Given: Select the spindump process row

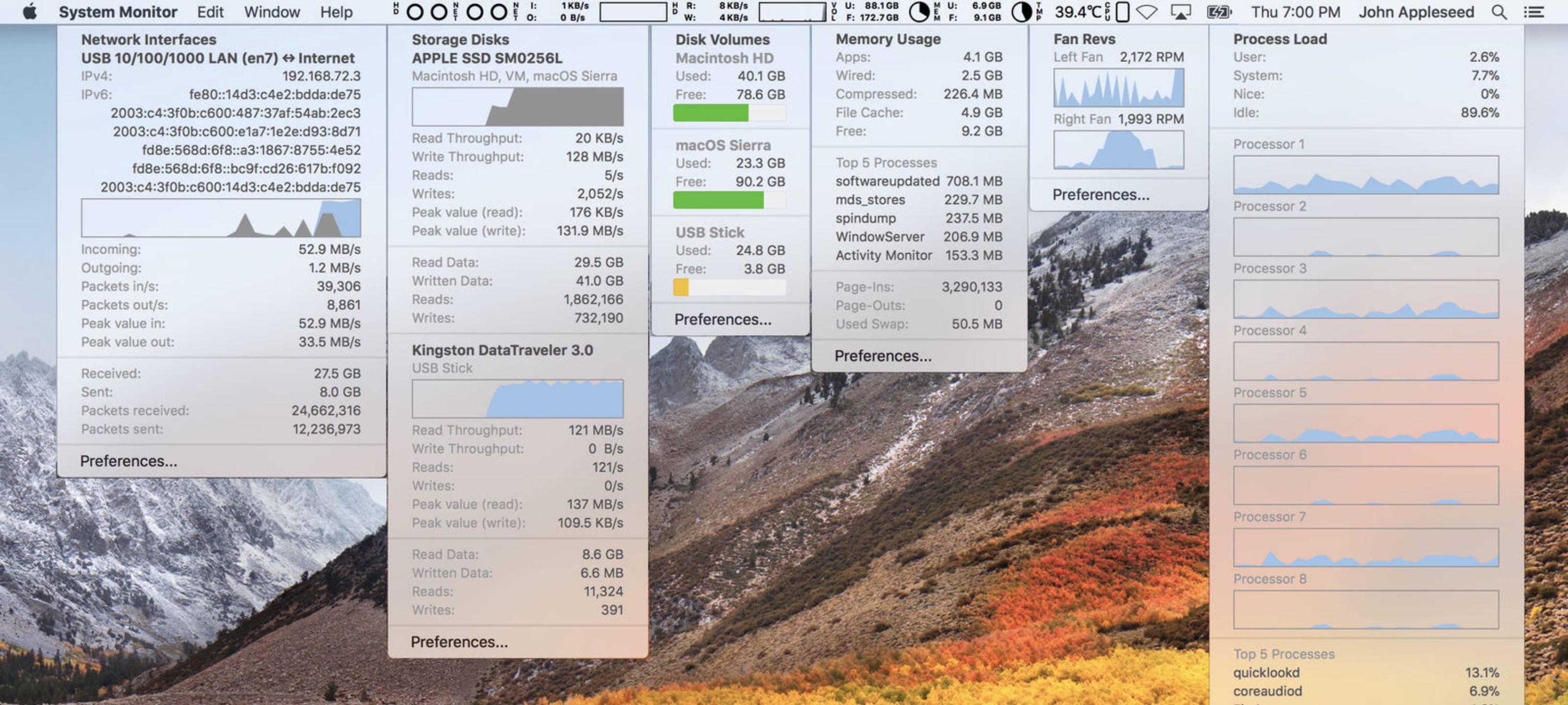Looking at the screenshot, I should [919, 218].
